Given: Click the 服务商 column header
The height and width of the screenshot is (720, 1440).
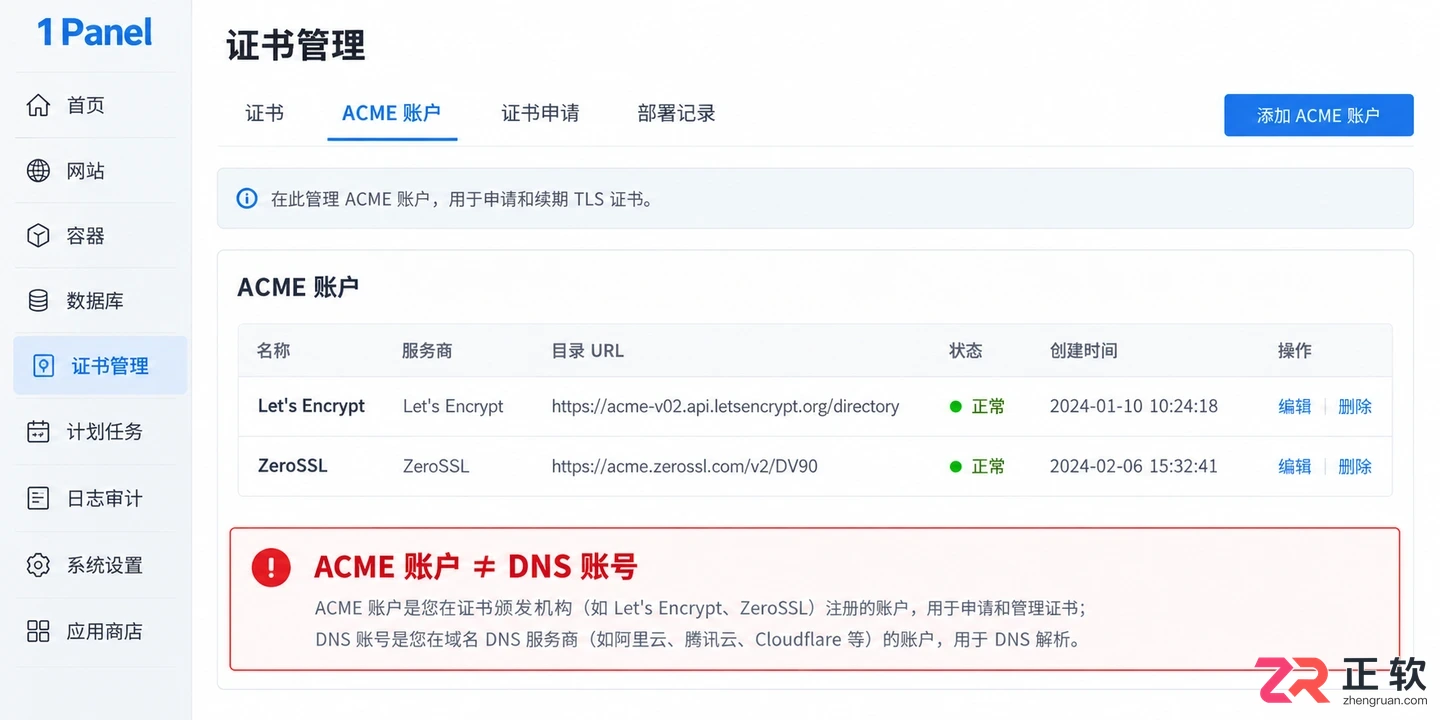Looking at the screenshot, I should click(427, 351).
